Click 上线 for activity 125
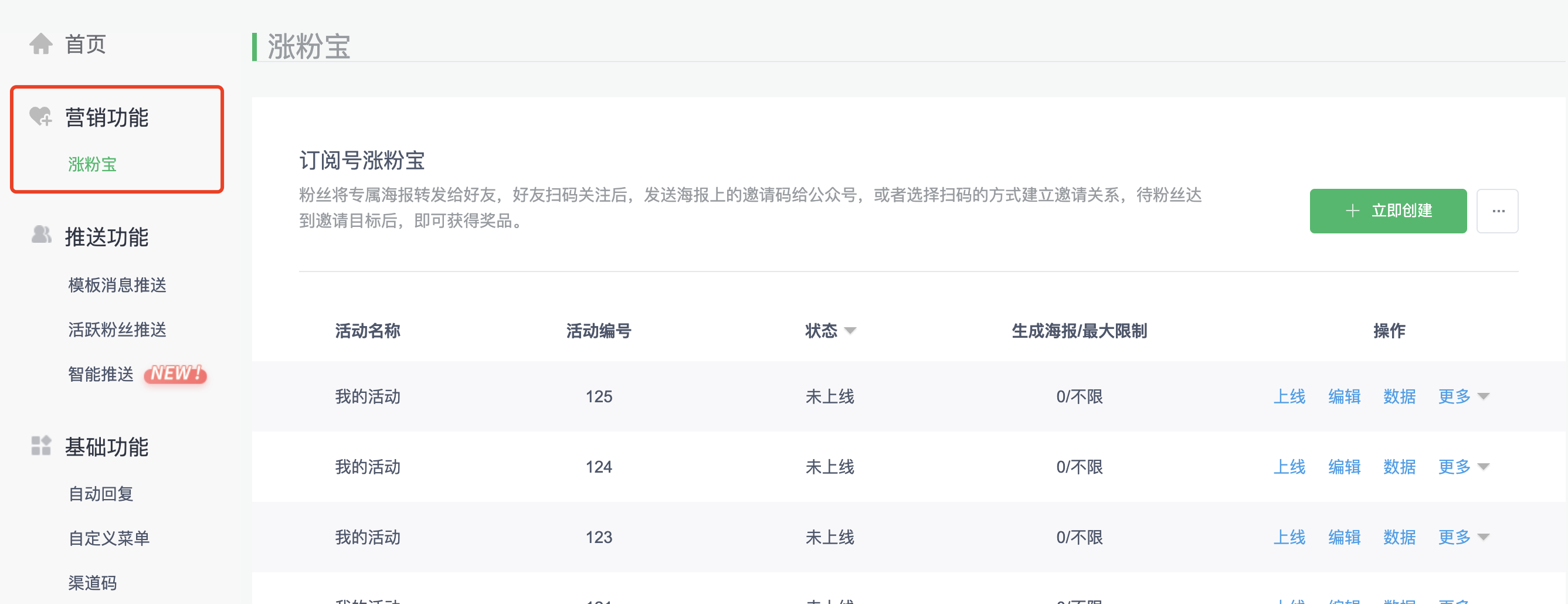The image size is (1568, 604). tap(1289, 396)
